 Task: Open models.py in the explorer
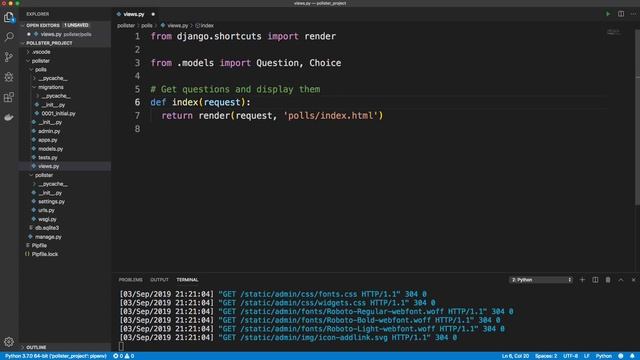51,149
